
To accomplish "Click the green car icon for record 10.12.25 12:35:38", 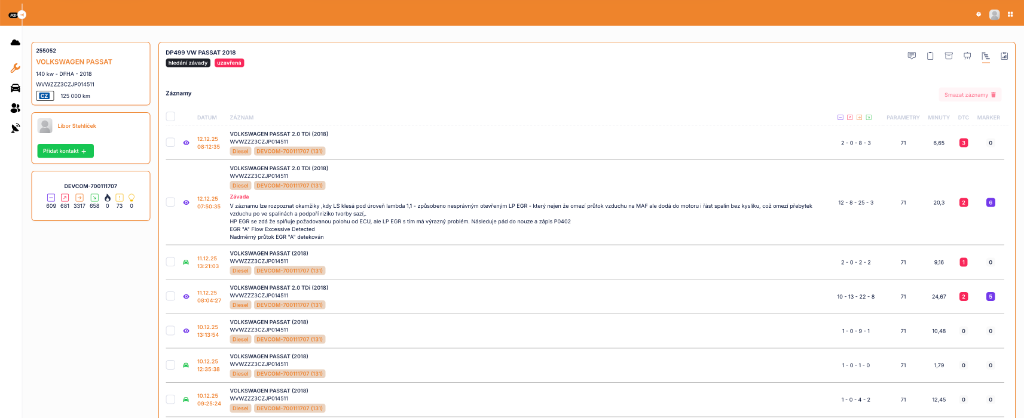I will pos(186,365).
